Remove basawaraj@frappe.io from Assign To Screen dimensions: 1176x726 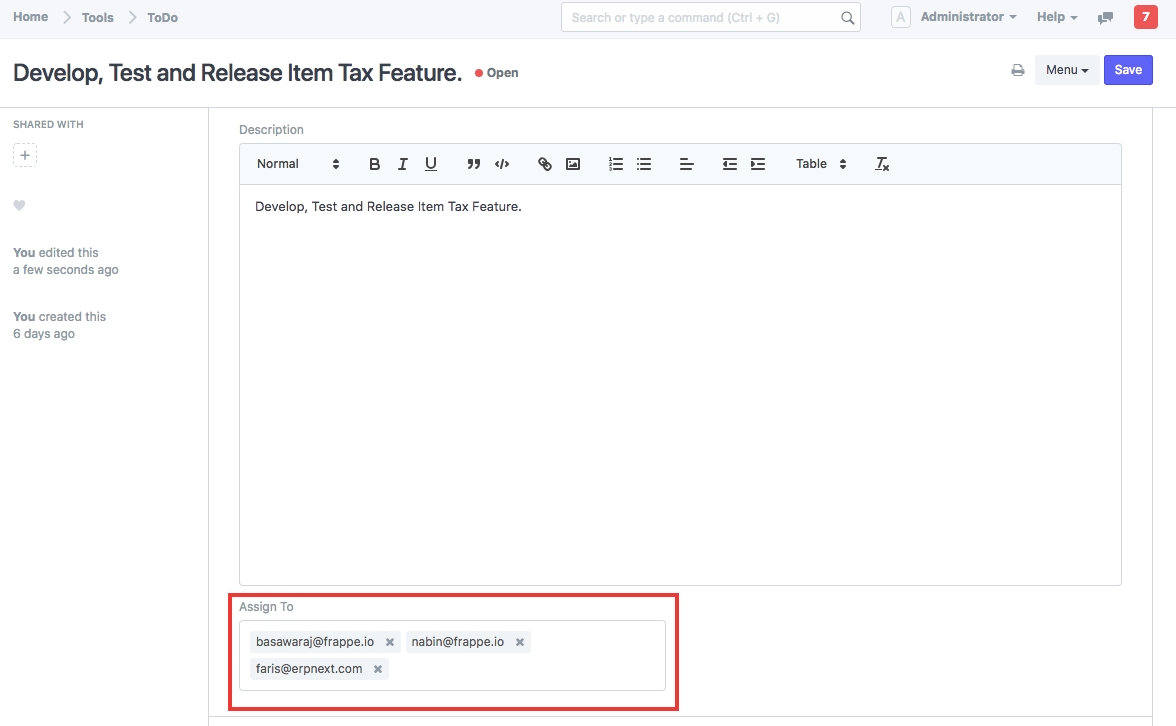390,642
